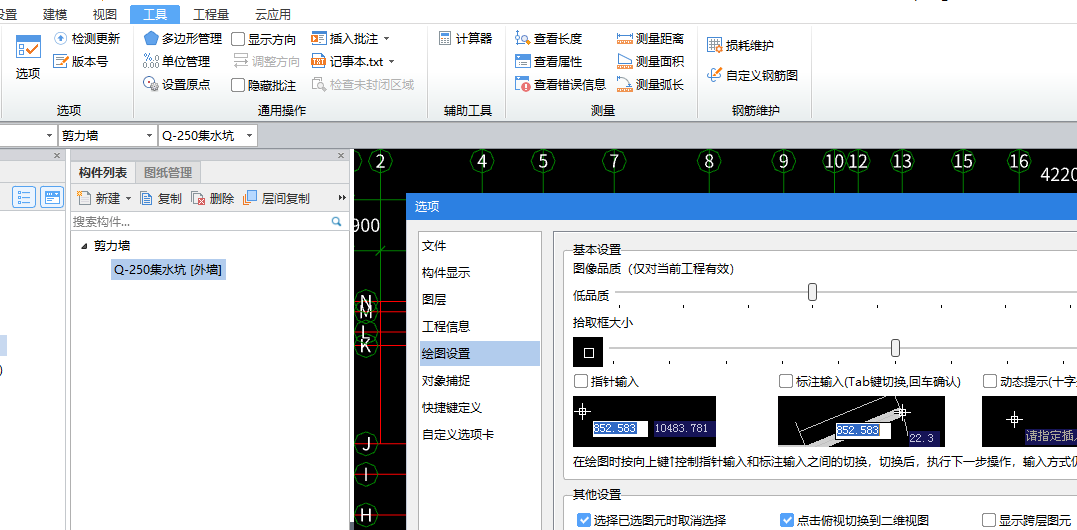Select 快捷键定义 in the options dialog
Image resolution: width=1077 pixels, height=530 pixels.
tap(479, 407)
